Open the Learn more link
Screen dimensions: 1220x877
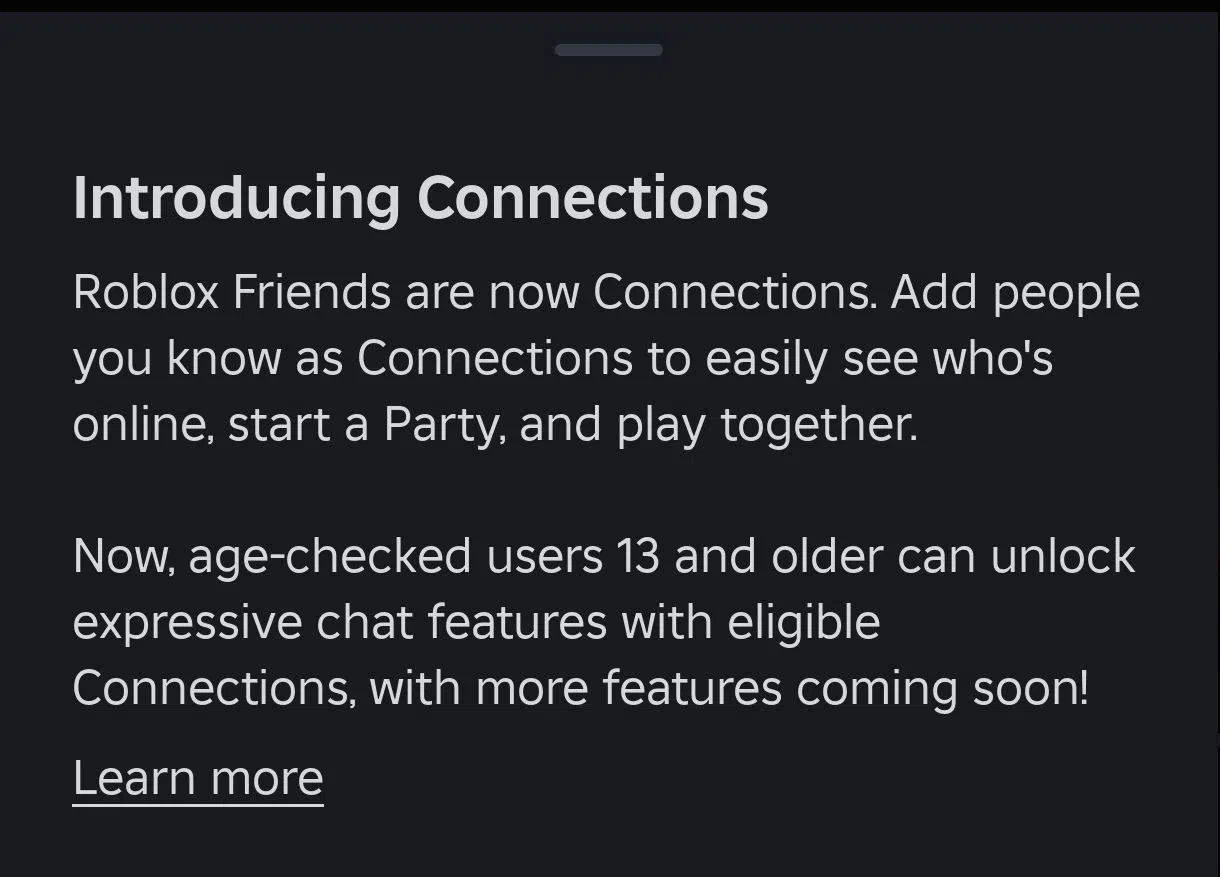[198, 777]
